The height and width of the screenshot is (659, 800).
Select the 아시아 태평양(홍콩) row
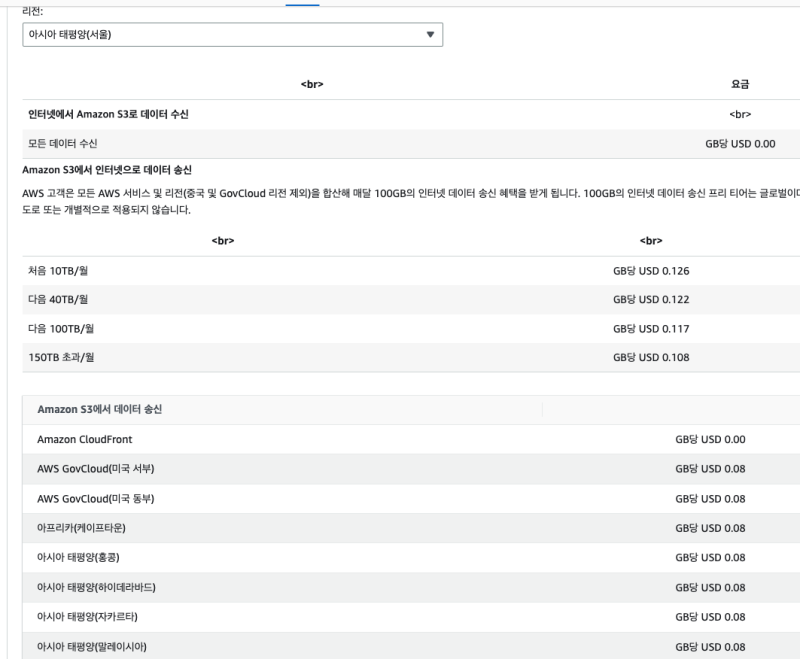pyautogui.click(x=411, y=557)
